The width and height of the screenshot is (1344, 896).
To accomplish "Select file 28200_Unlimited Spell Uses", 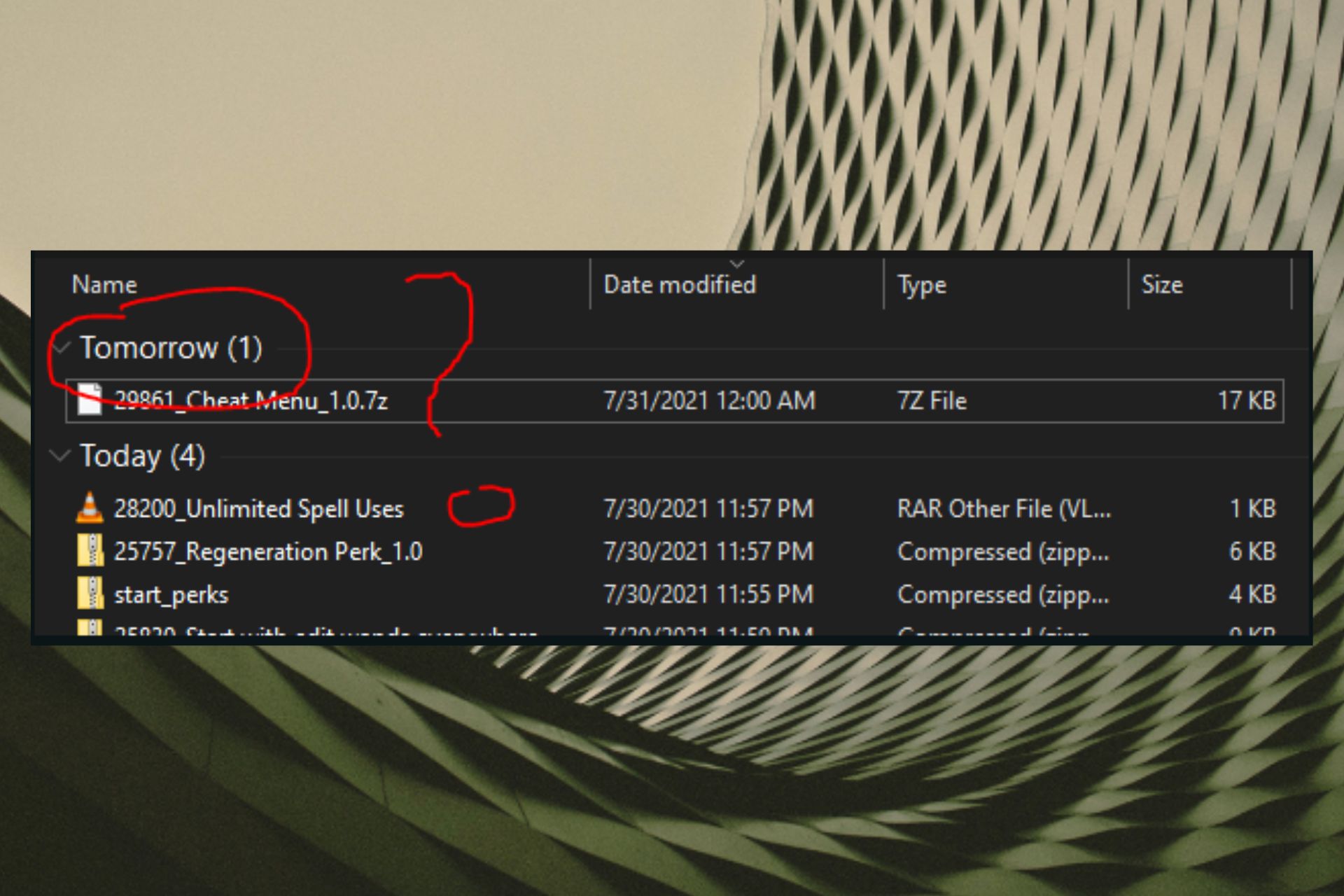I will coord(258,508).
